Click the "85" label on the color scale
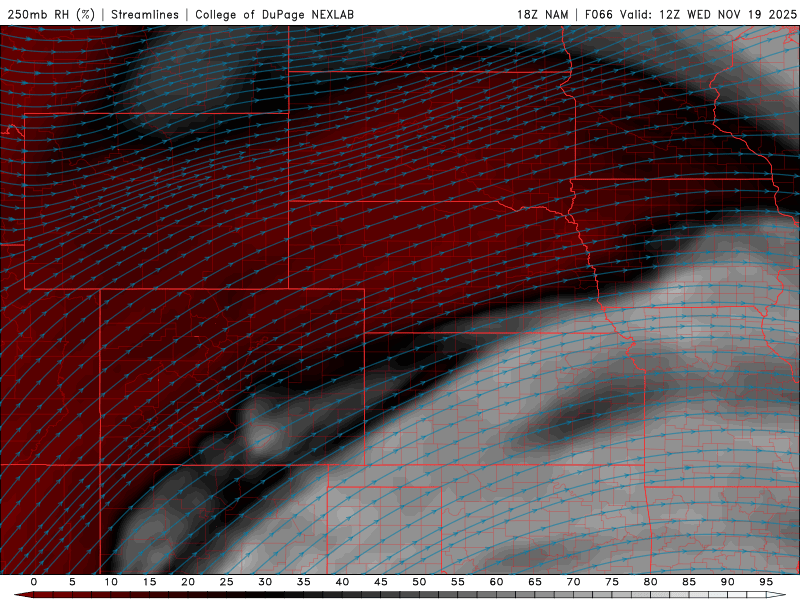 pyautogui.click(x=689, y=582)
